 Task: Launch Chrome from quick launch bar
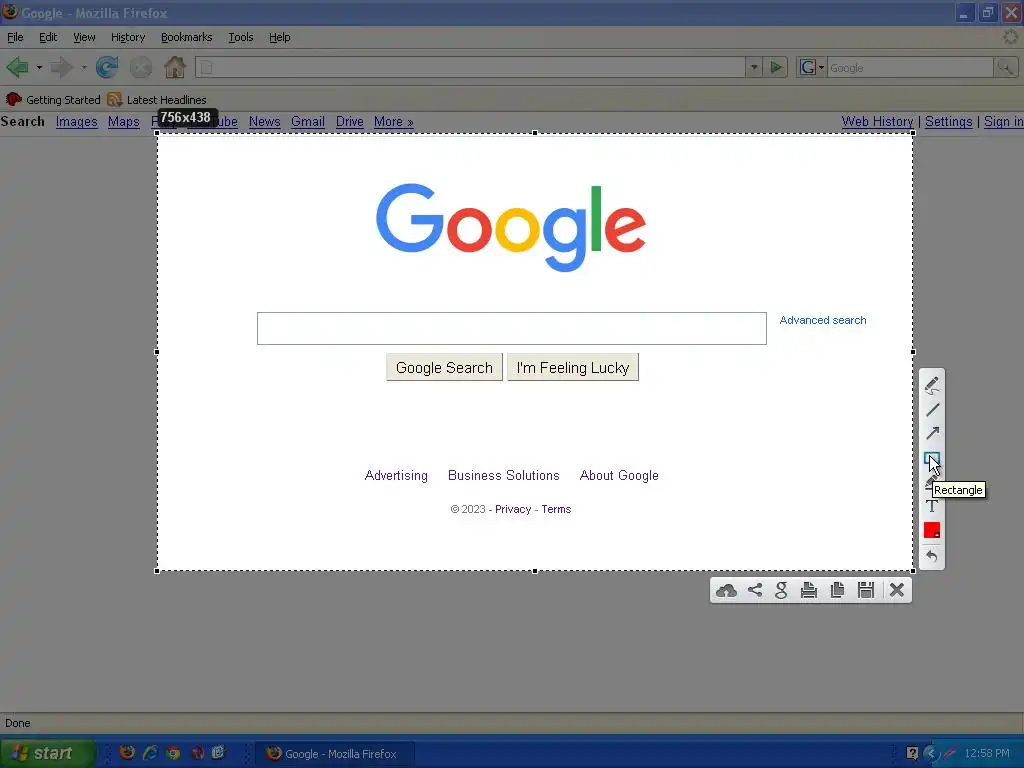tap(173, 753)
